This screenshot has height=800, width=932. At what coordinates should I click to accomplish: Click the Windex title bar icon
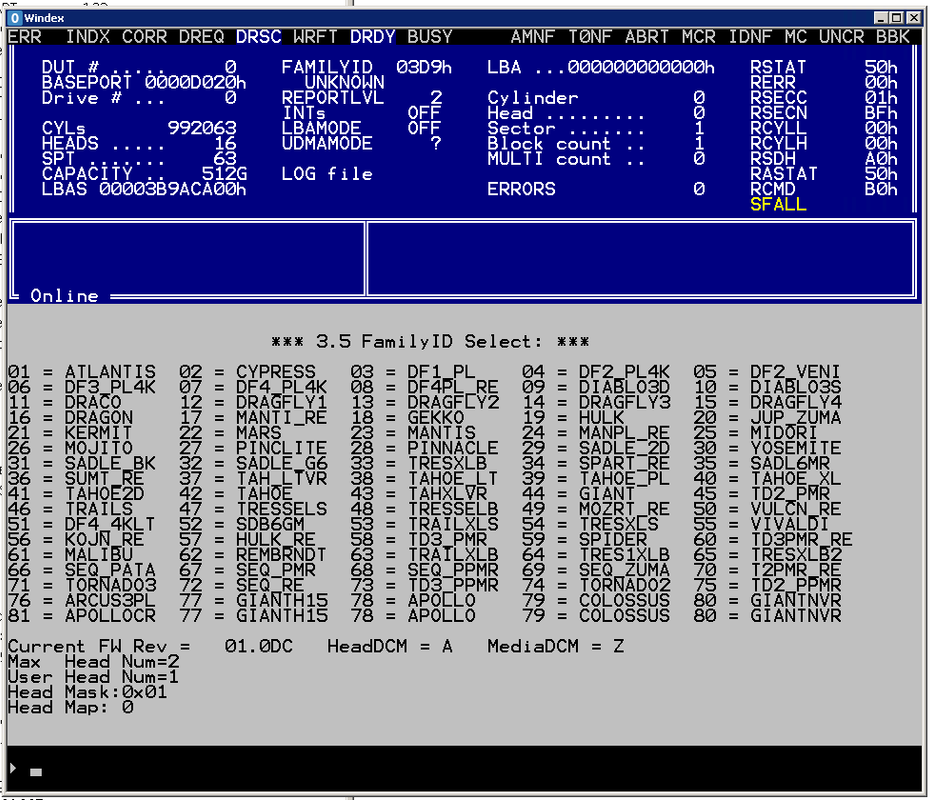[14, 18]
